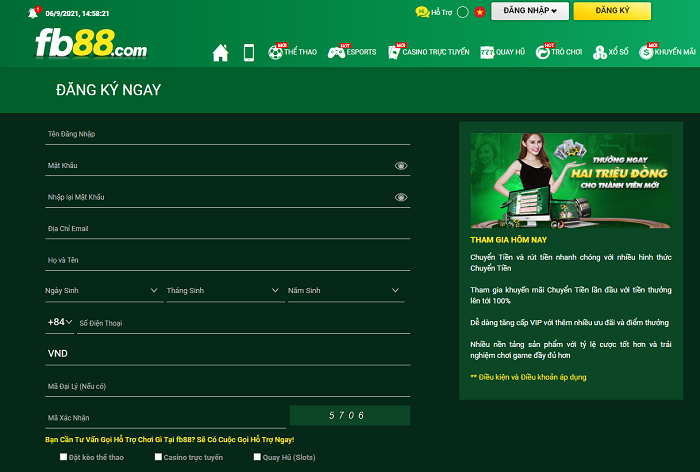Enable the Quay Hũ (Slots) checkbox

click(255, 457)
